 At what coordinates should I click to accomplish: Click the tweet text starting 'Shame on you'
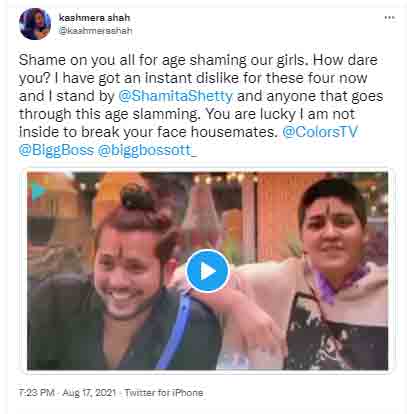pos(201,105)
